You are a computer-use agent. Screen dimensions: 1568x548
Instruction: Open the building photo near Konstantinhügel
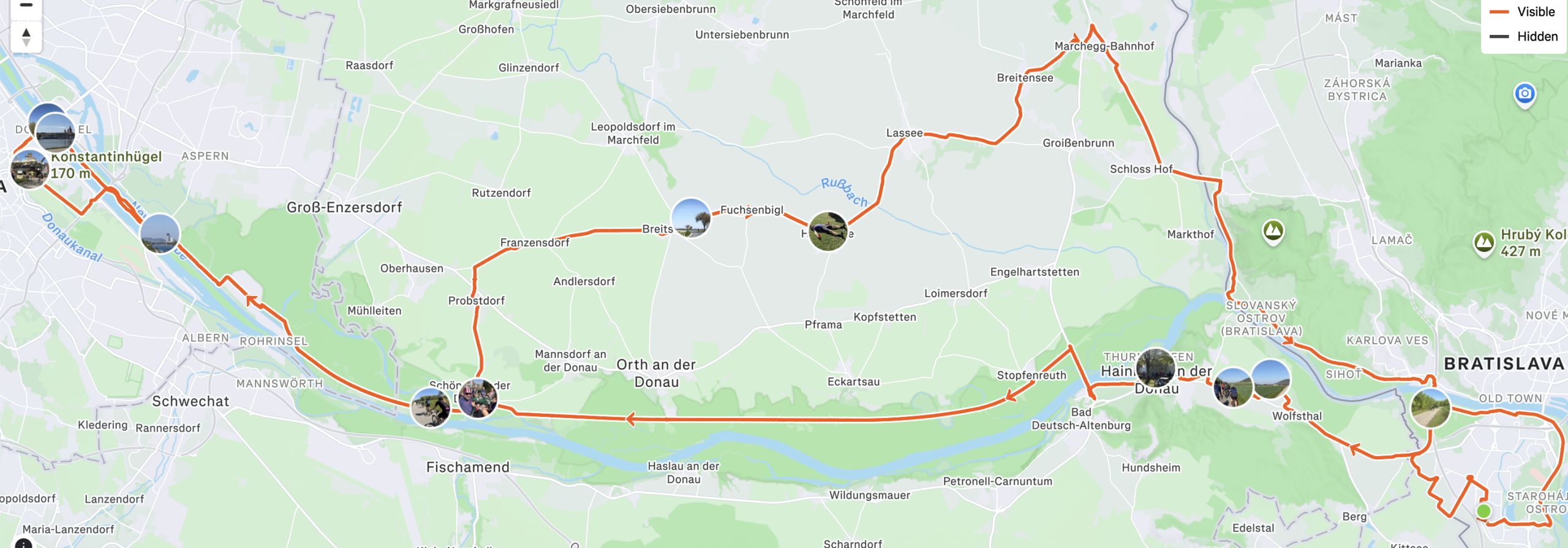tap(29, 169)
